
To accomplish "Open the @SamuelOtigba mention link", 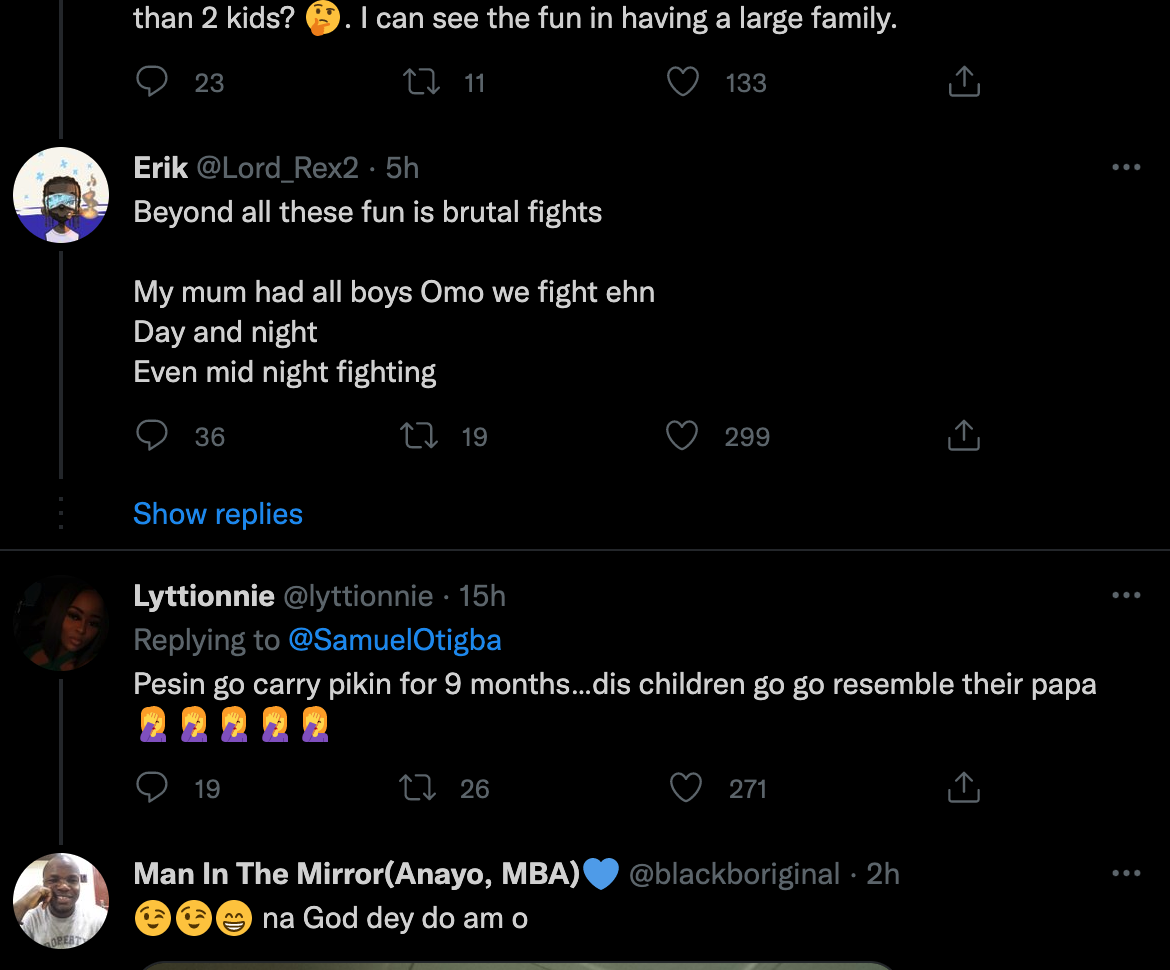I will coord(395,640).
